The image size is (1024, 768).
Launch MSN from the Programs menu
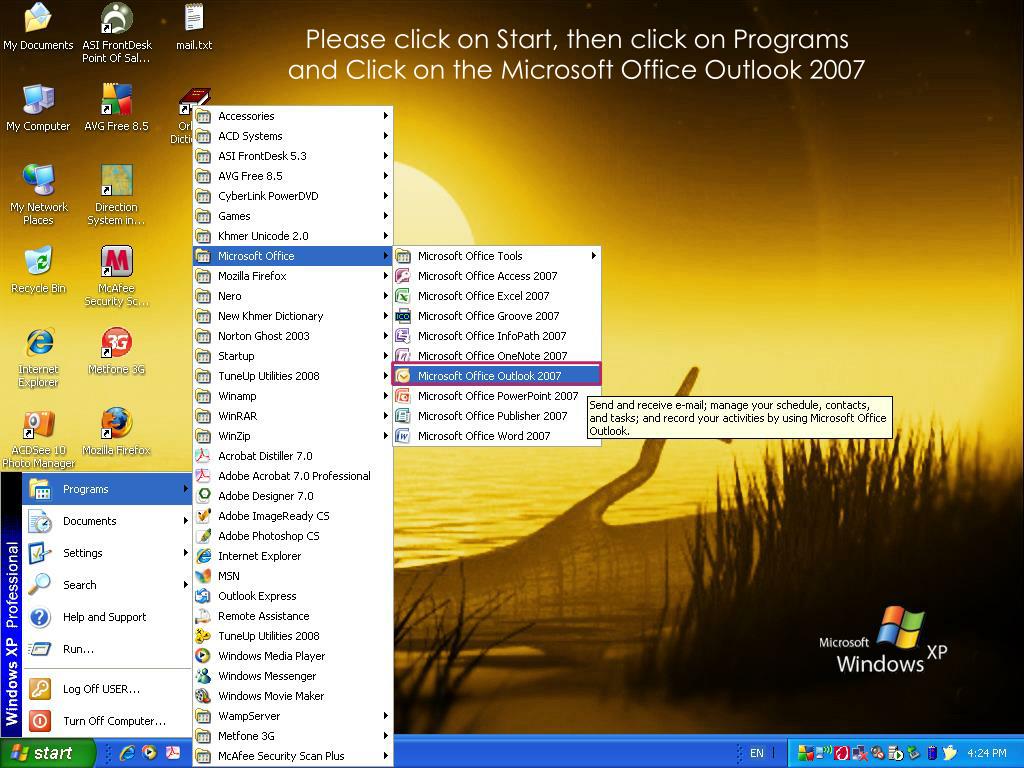point(293,576)
